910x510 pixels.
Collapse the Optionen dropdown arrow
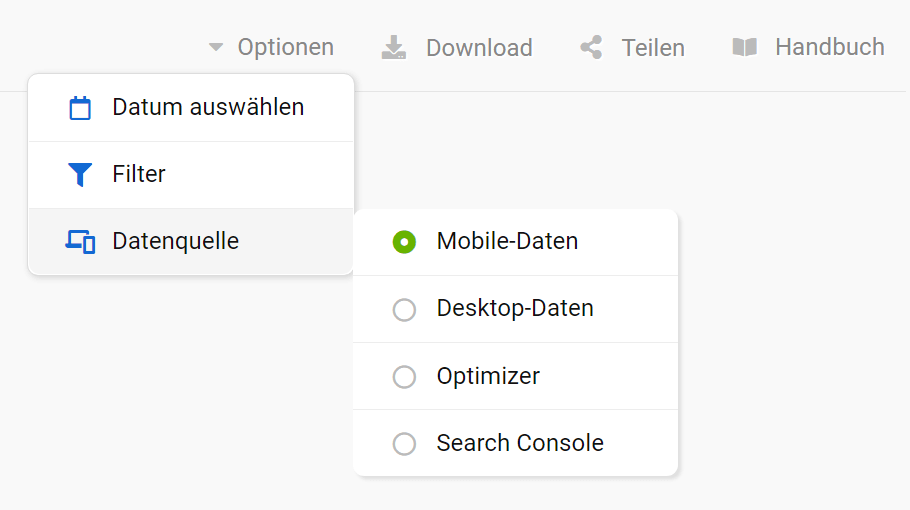[215, 47]
